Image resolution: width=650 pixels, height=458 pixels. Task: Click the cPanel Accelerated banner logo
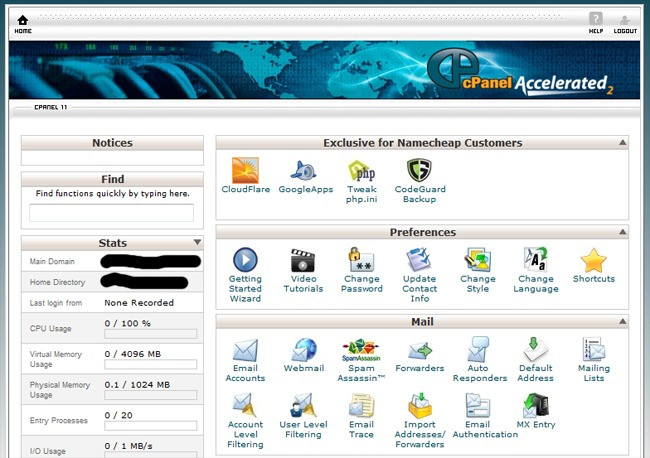coord(520,73)
